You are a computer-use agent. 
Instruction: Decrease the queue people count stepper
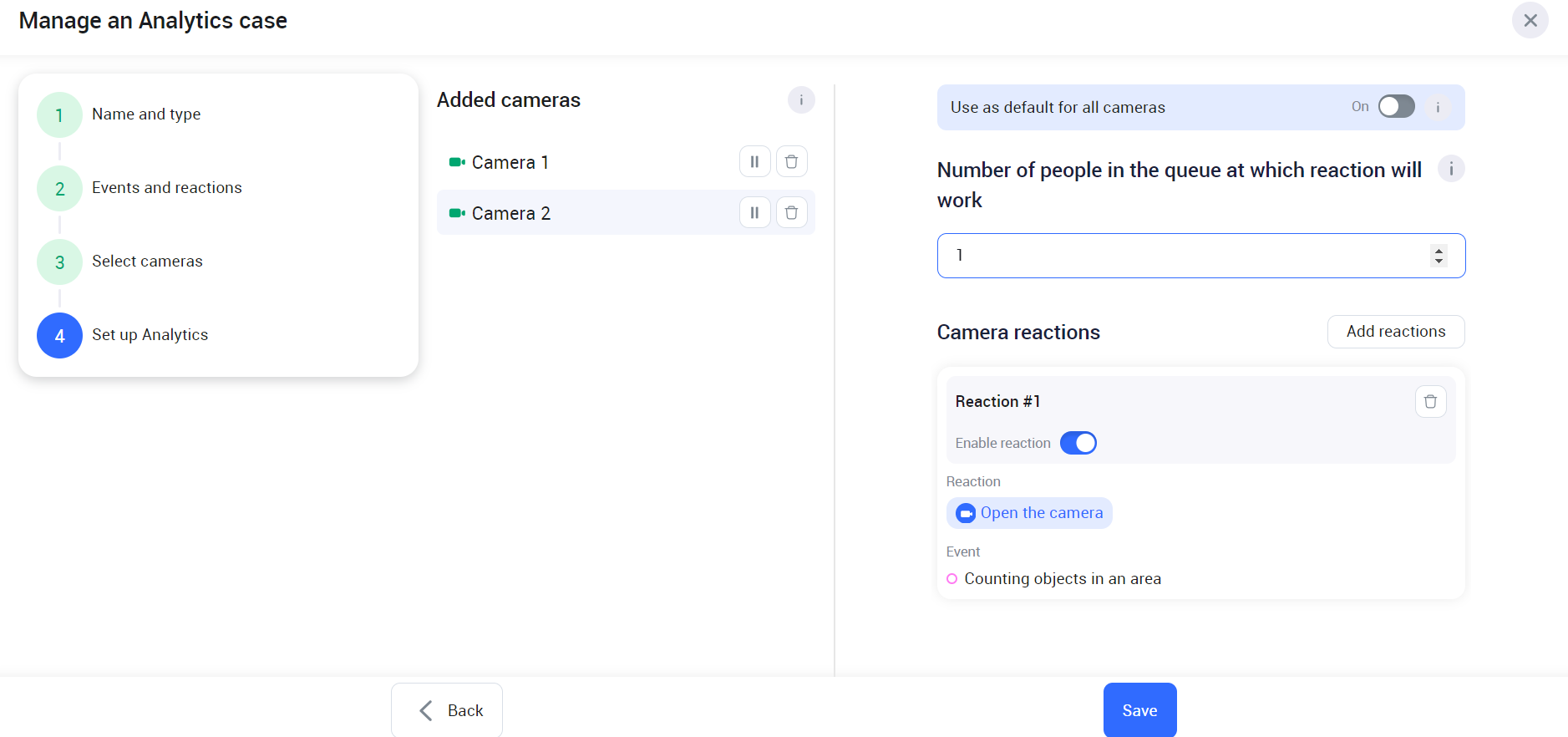click(x=1439, y=262)
